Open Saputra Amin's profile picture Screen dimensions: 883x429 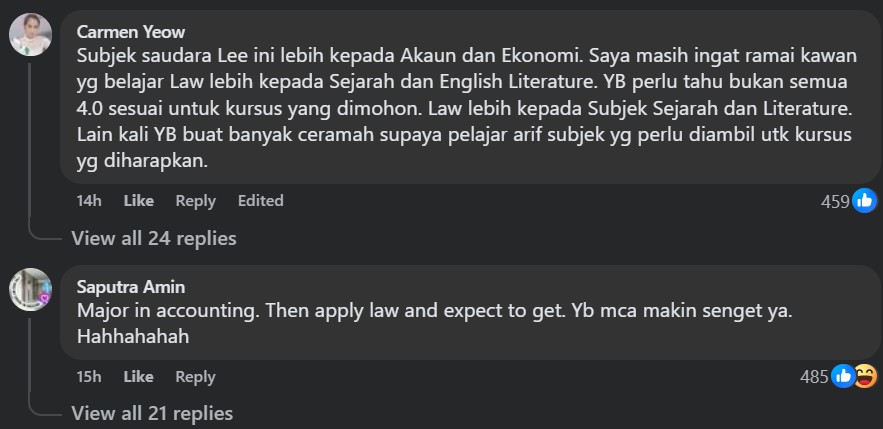point(30,289)
